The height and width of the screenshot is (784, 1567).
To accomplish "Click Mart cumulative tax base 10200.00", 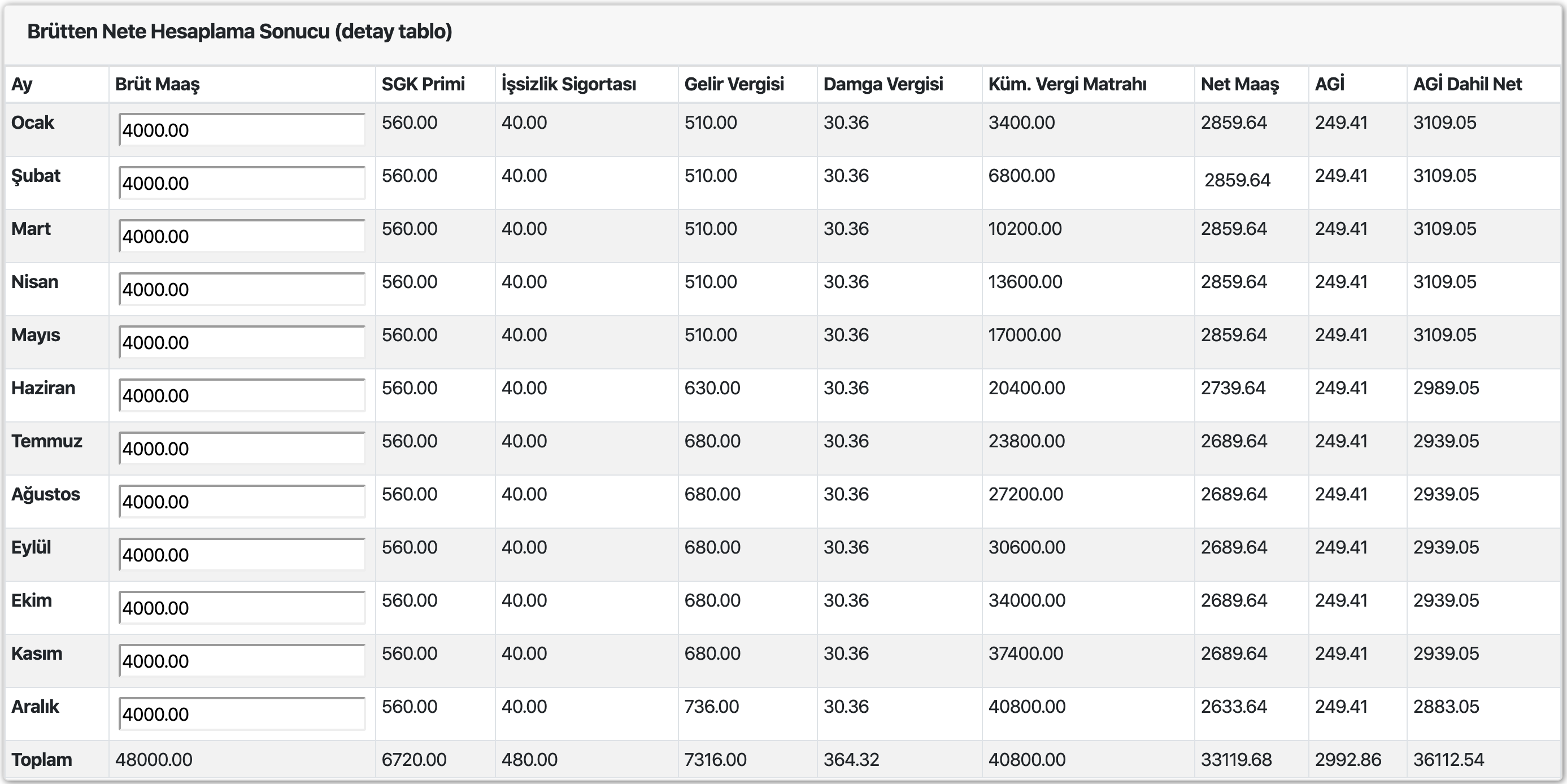I will (1025, 229).
